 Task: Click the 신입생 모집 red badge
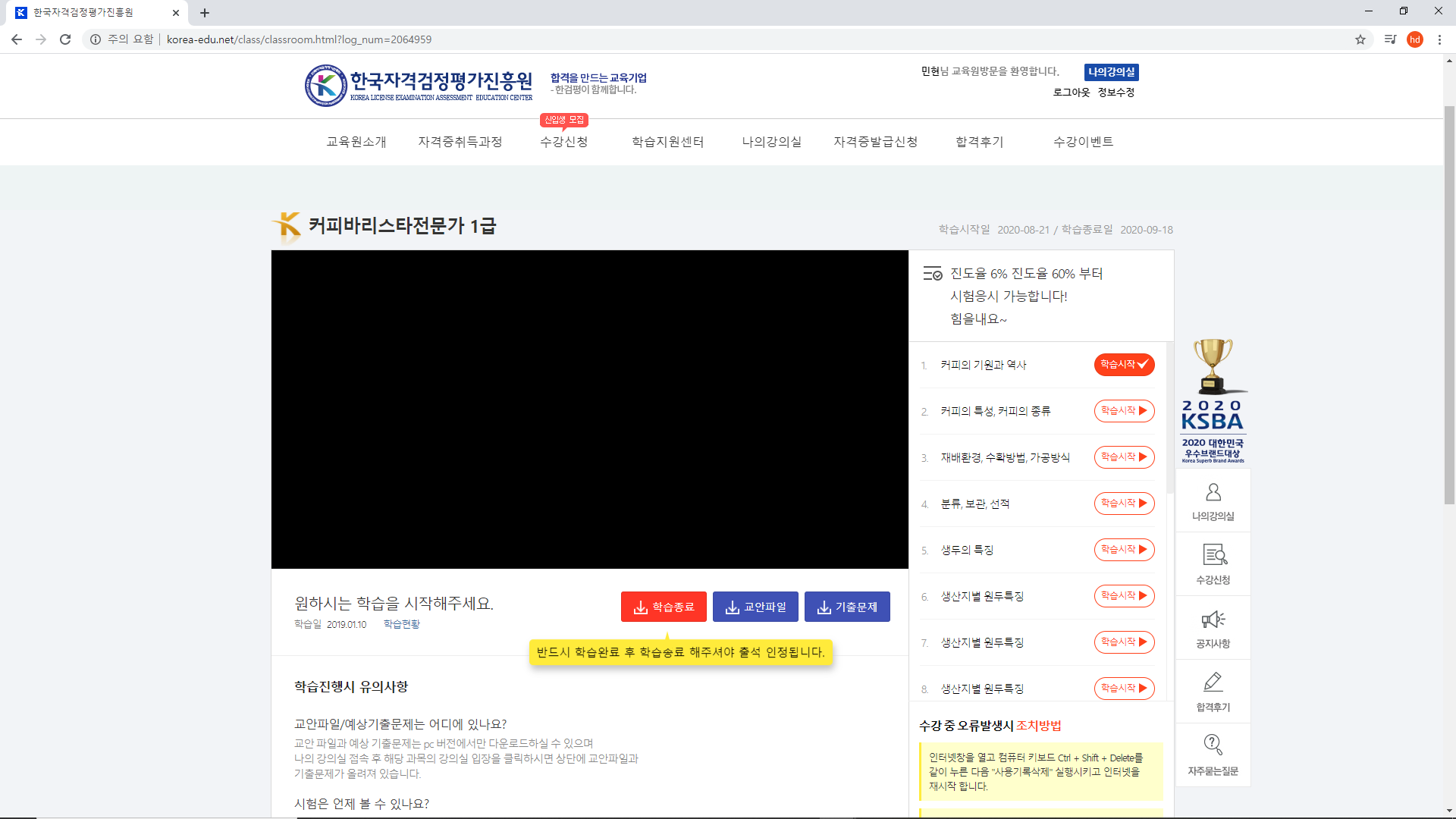click(564, 120)
